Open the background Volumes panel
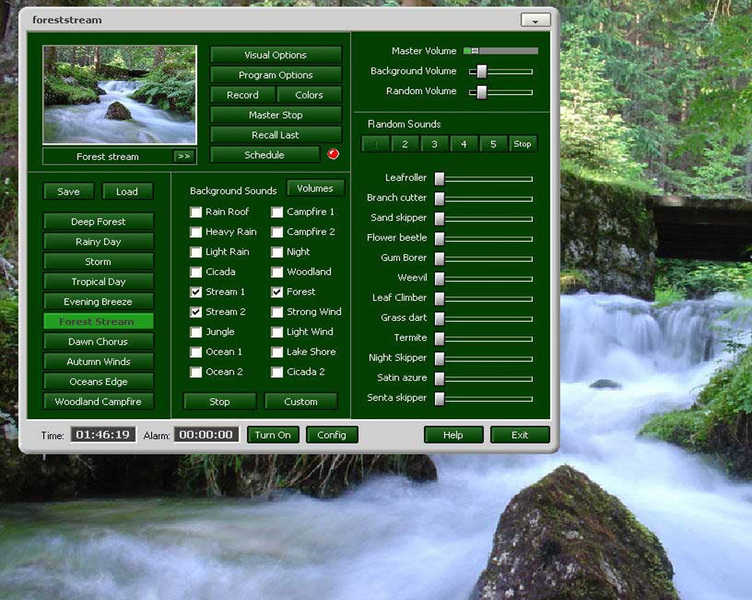 (x=315, y=188)
